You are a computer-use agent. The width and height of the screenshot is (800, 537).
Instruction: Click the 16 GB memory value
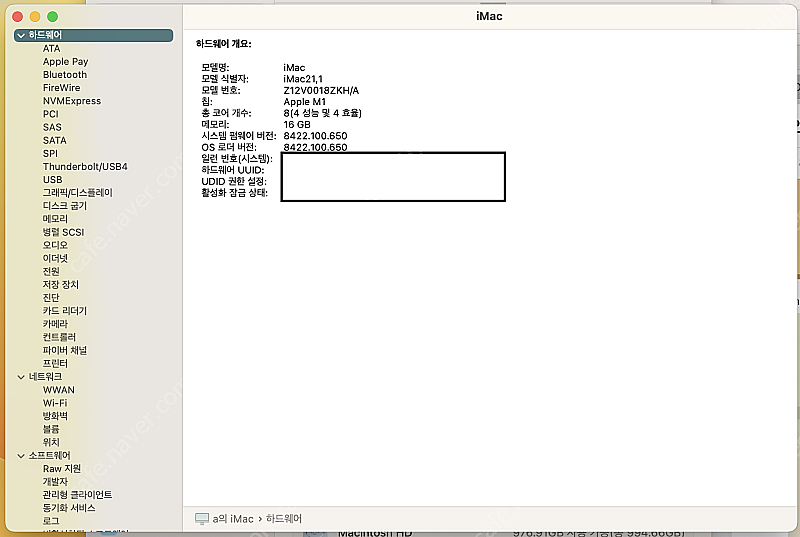coord(297,125)
